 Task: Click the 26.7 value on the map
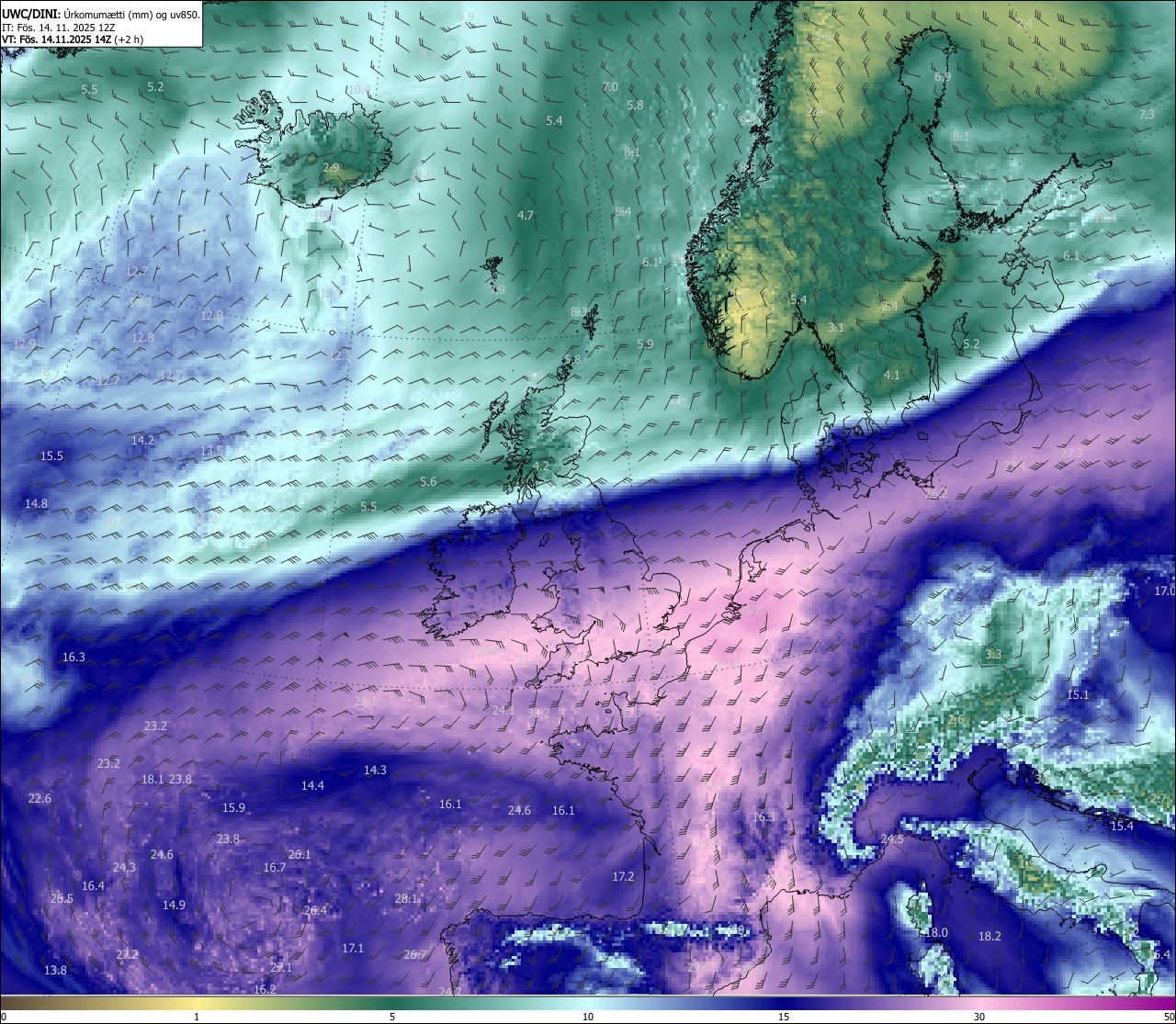(415, 955)
